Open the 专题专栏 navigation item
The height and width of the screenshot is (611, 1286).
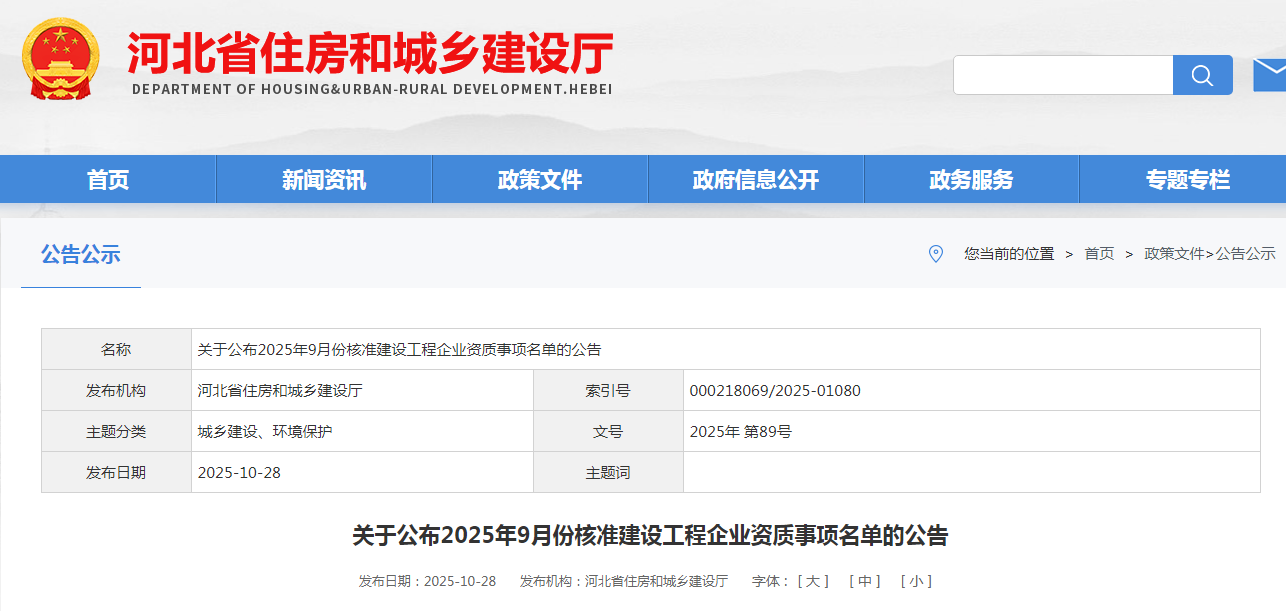click(x=1187, y=180)
